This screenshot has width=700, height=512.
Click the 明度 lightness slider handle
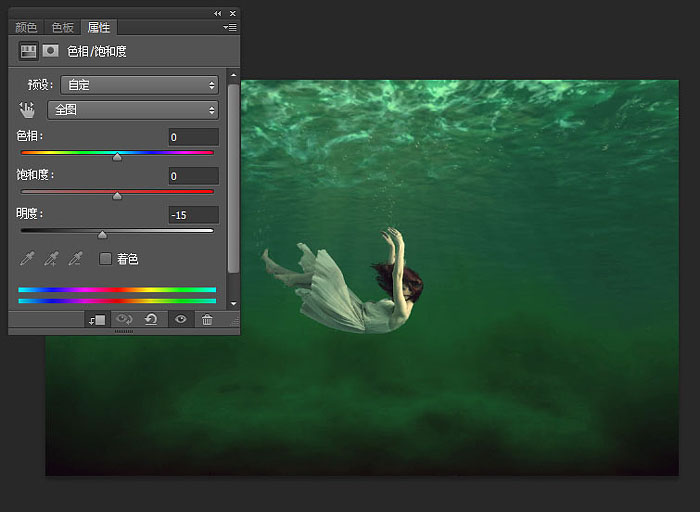[x=102, y=235]
